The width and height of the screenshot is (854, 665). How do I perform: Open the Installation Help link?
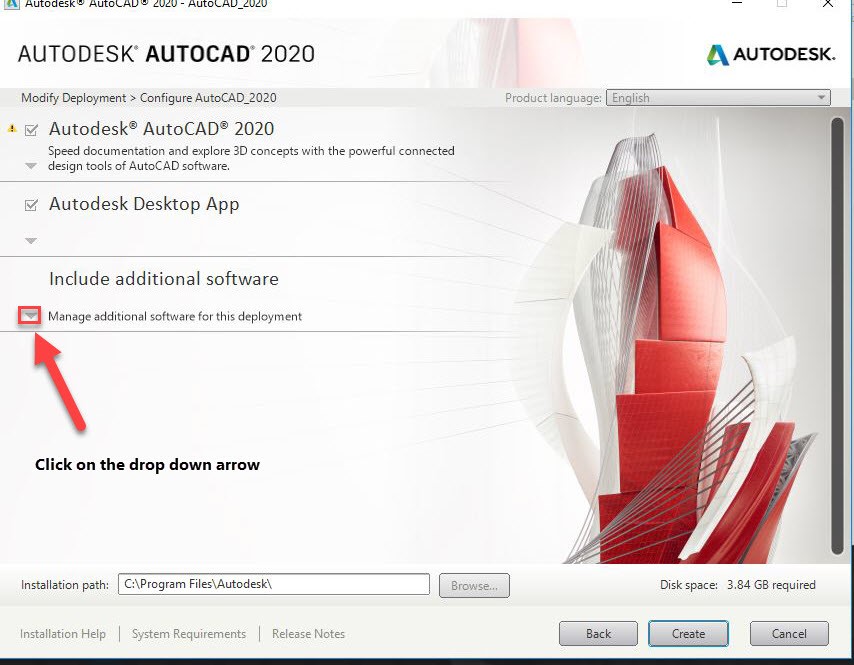pyautogui.click(x=63, y=634)
